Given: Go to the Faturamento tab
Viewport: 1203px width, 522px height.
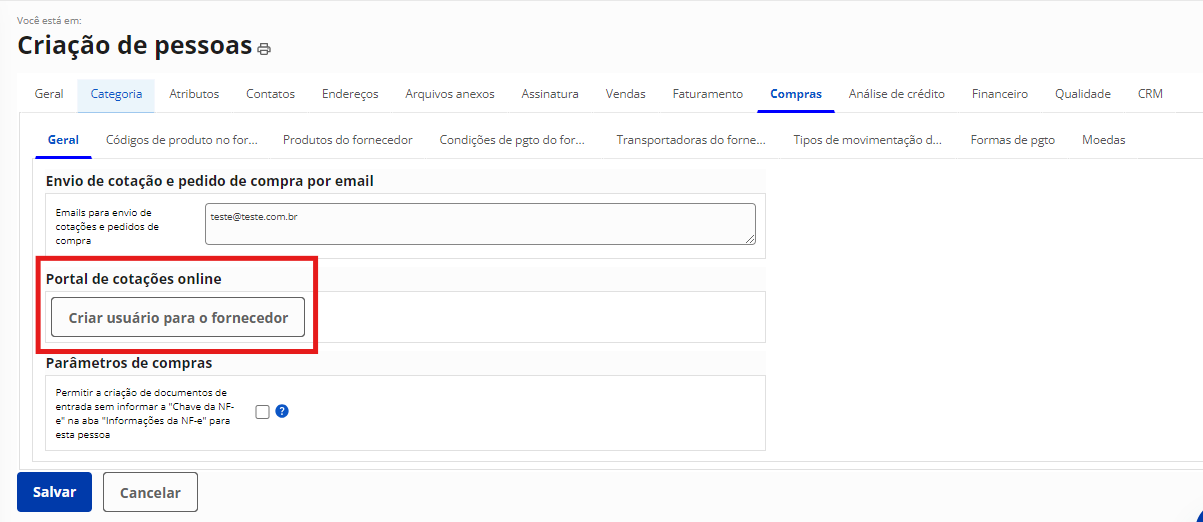Looking at the screenshot, I should [708, 94].
